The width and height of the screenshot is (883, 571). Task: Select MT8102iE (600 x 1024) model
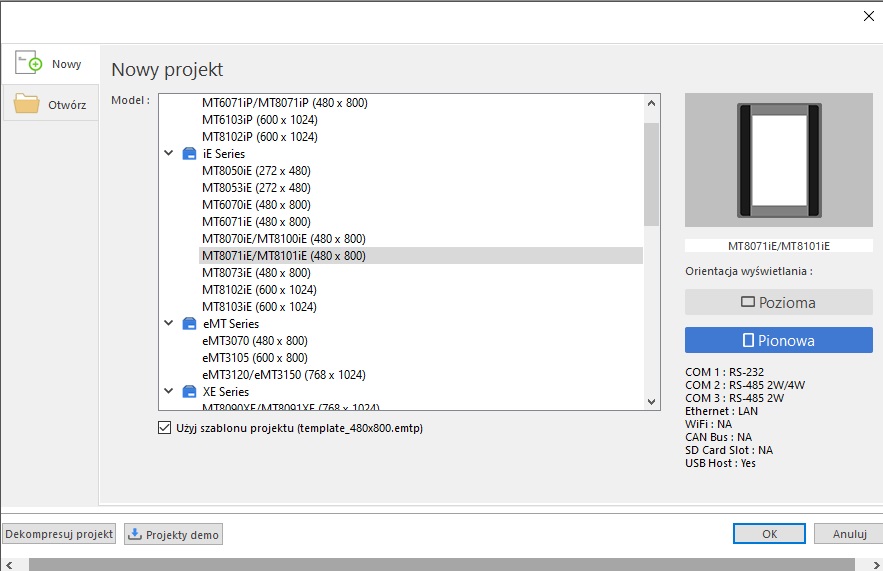pos(259,290)
